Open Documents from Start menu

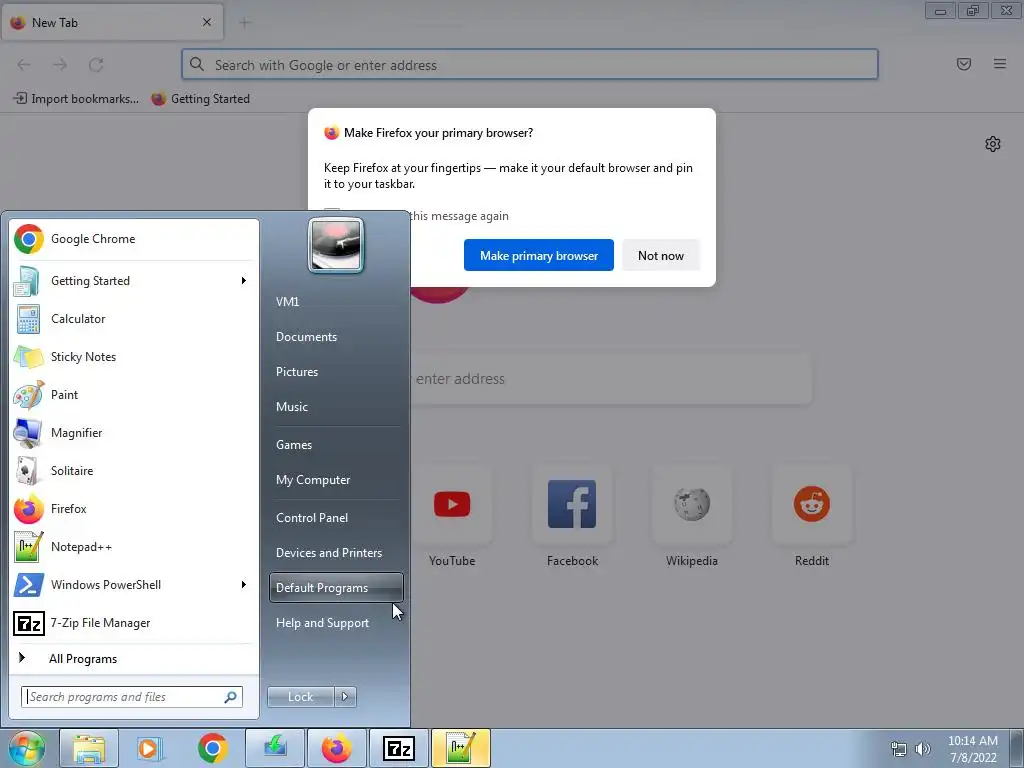pyautogui.click(x=336, y=337)
